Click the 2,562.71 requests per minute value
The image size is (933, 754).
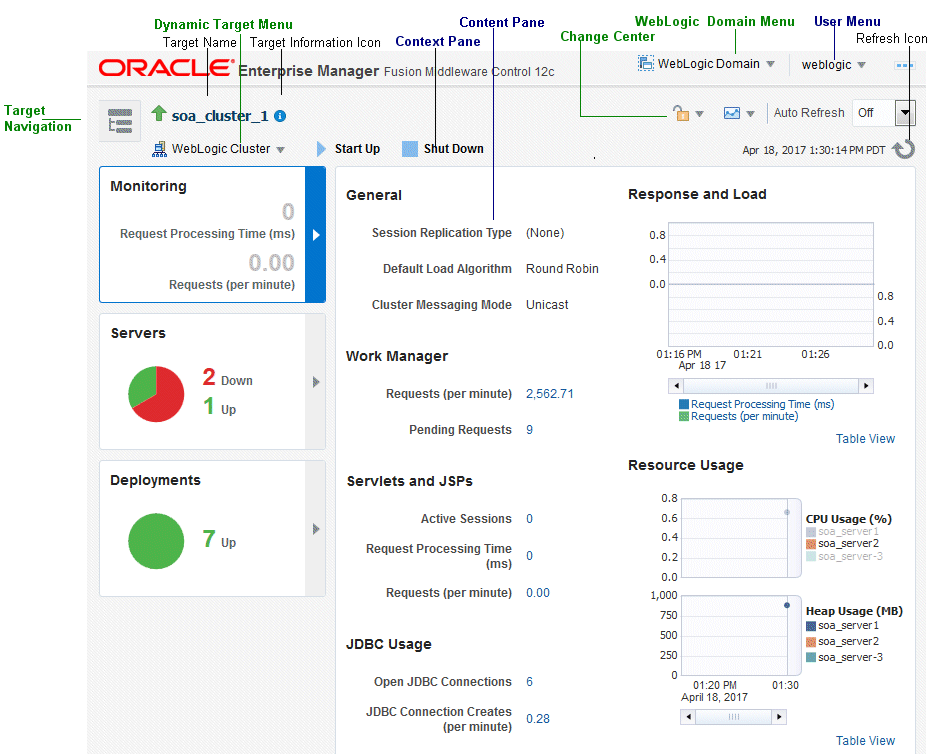tap(550, 394)
